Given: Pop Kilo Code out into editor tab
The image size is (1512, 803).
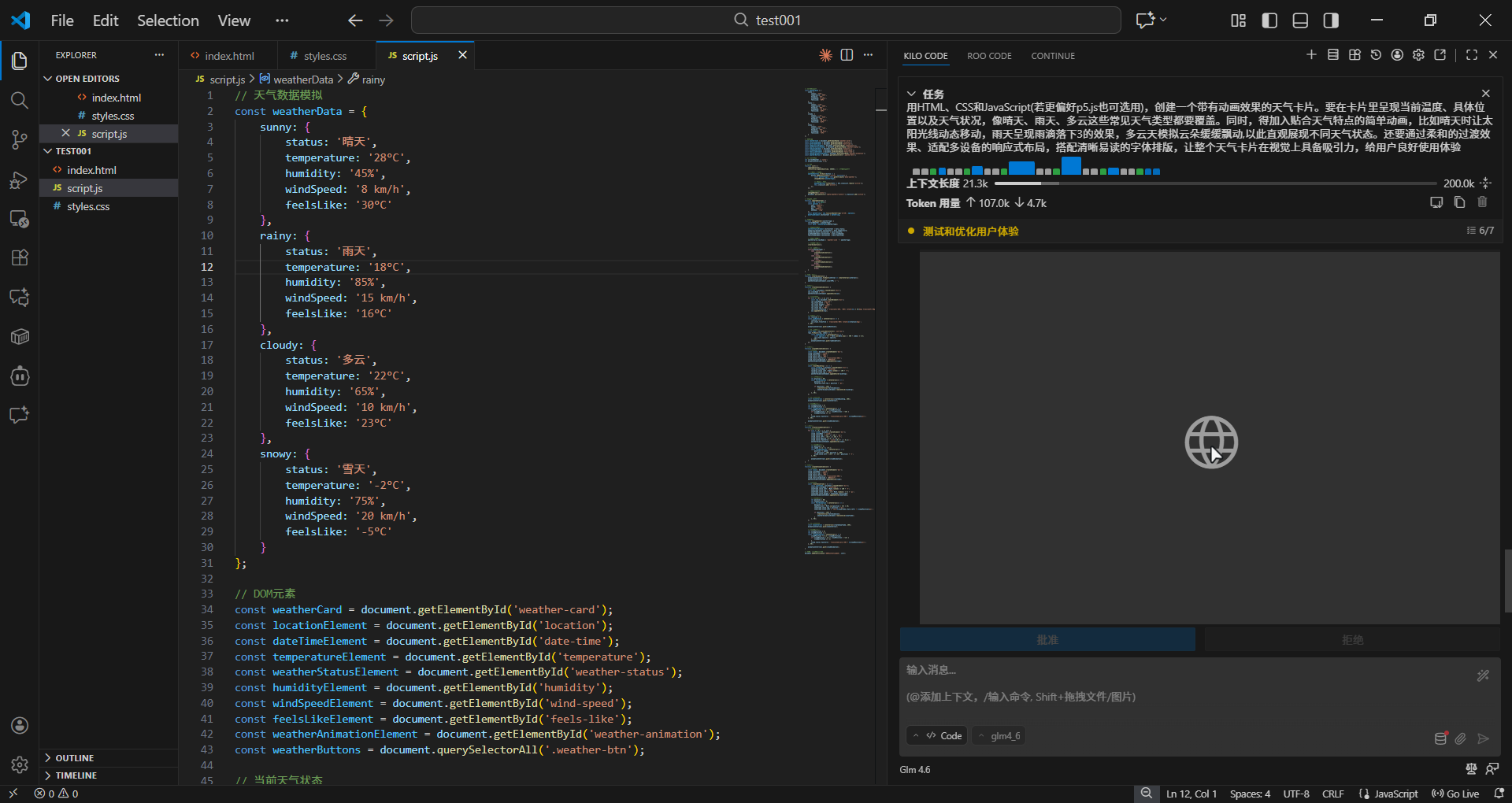Looking at the screenshot, I should coord(1440,55).
